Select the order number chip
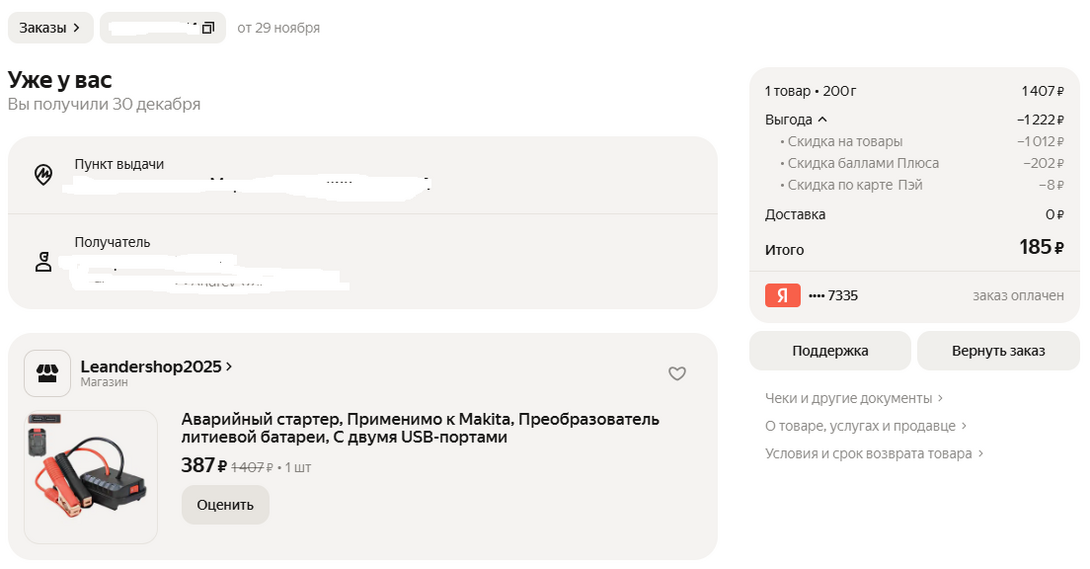1090x569 pixels. coord(163,28)
